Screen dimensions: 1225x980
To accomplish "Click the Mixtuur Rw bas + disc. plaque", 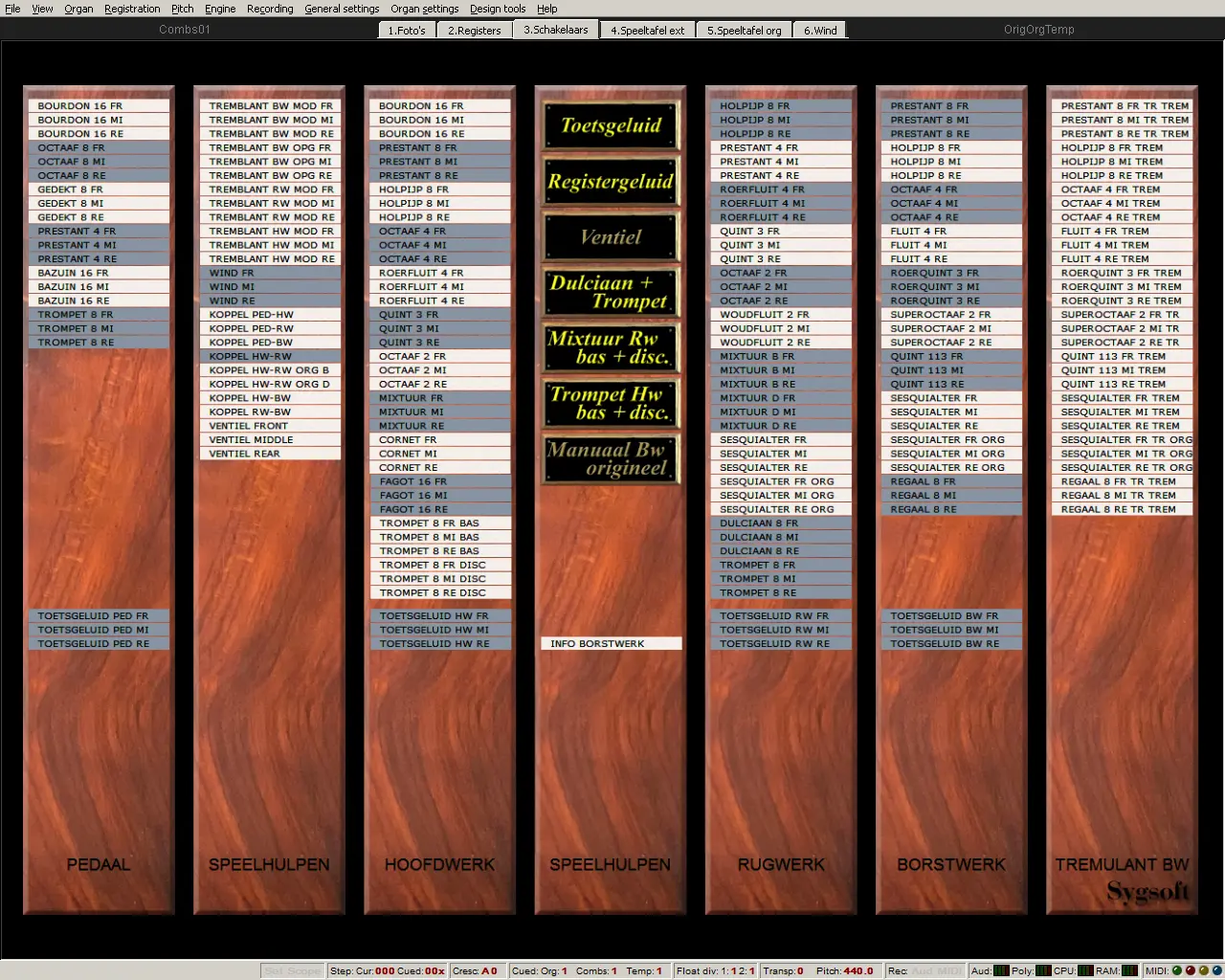I will 610,348.
